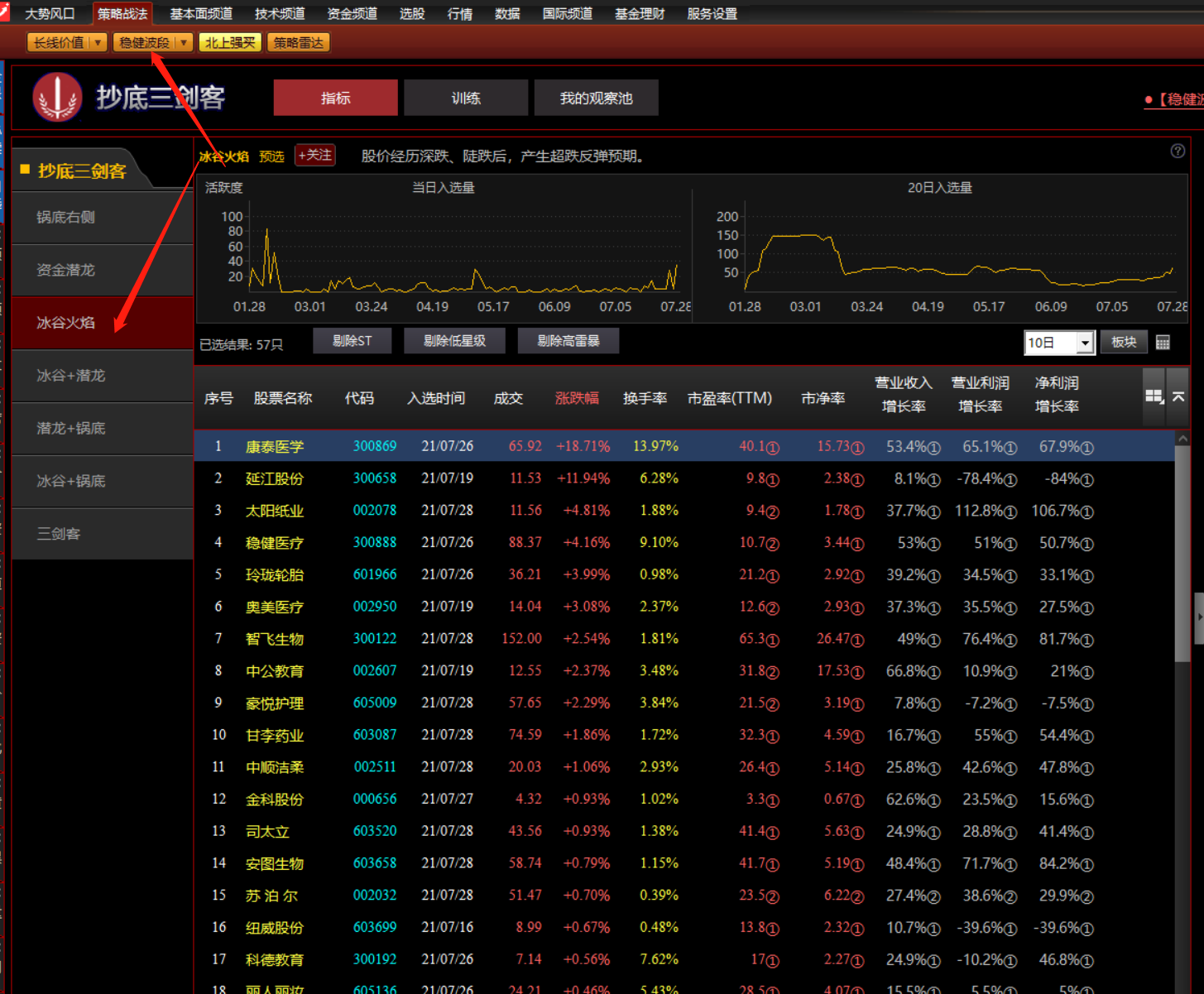Expand the 10日 period dropdown

(1085, 343)
